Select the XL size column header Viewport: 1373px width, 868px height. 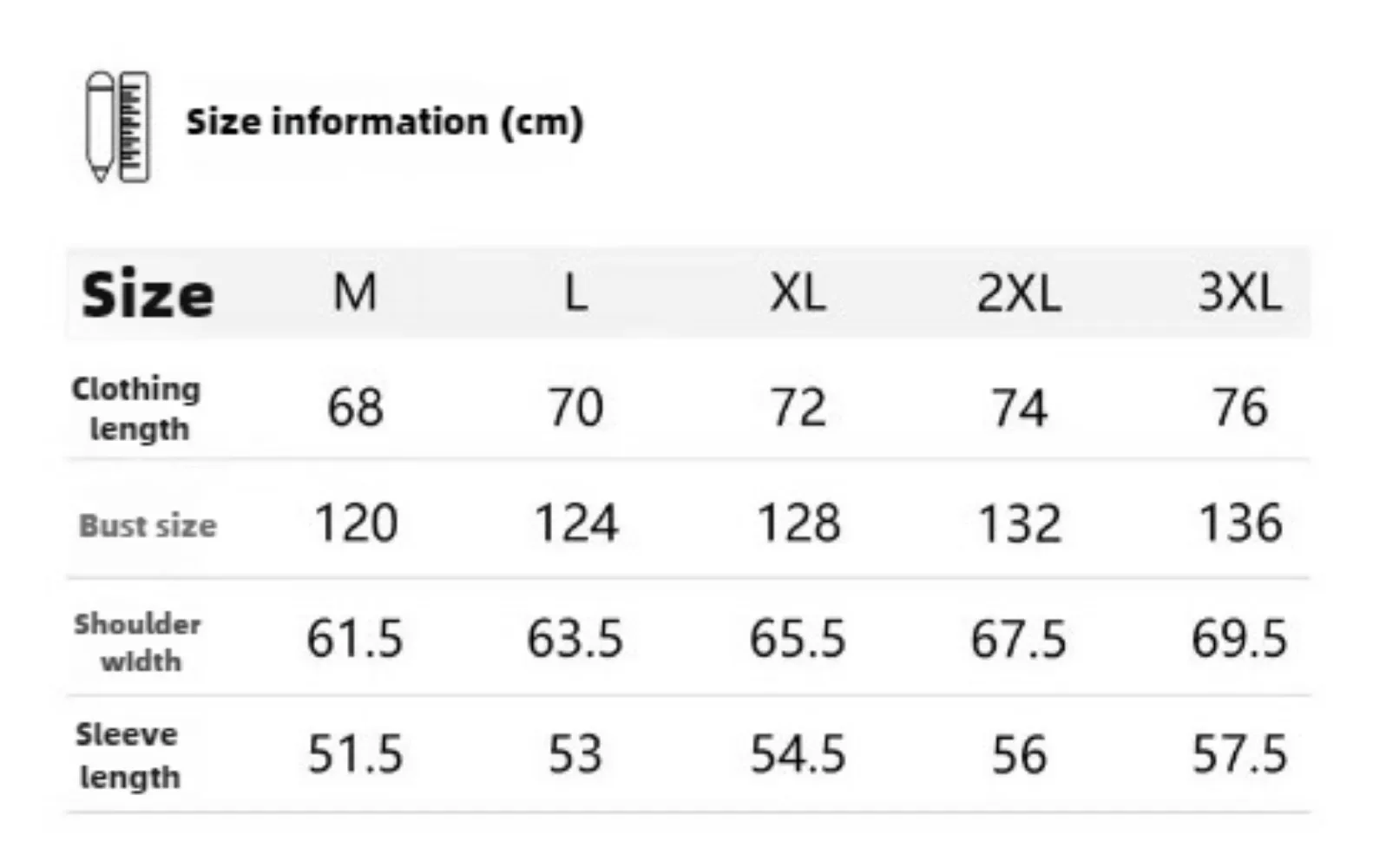click(x=798, y=293)
